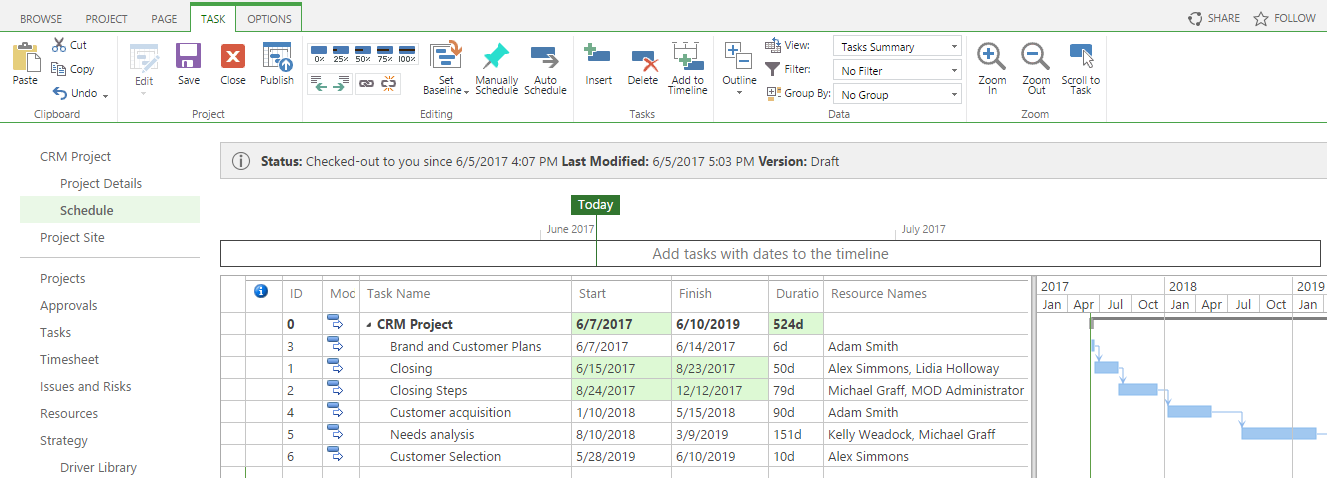
Task: Zoom In on the Gantt chart
Action: click(992, 68)
